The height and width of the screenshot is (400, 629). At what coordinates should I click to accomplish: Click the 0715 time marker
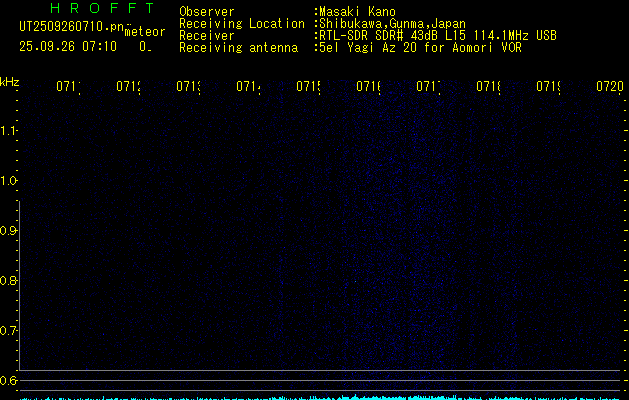click(x=308, y=87)
